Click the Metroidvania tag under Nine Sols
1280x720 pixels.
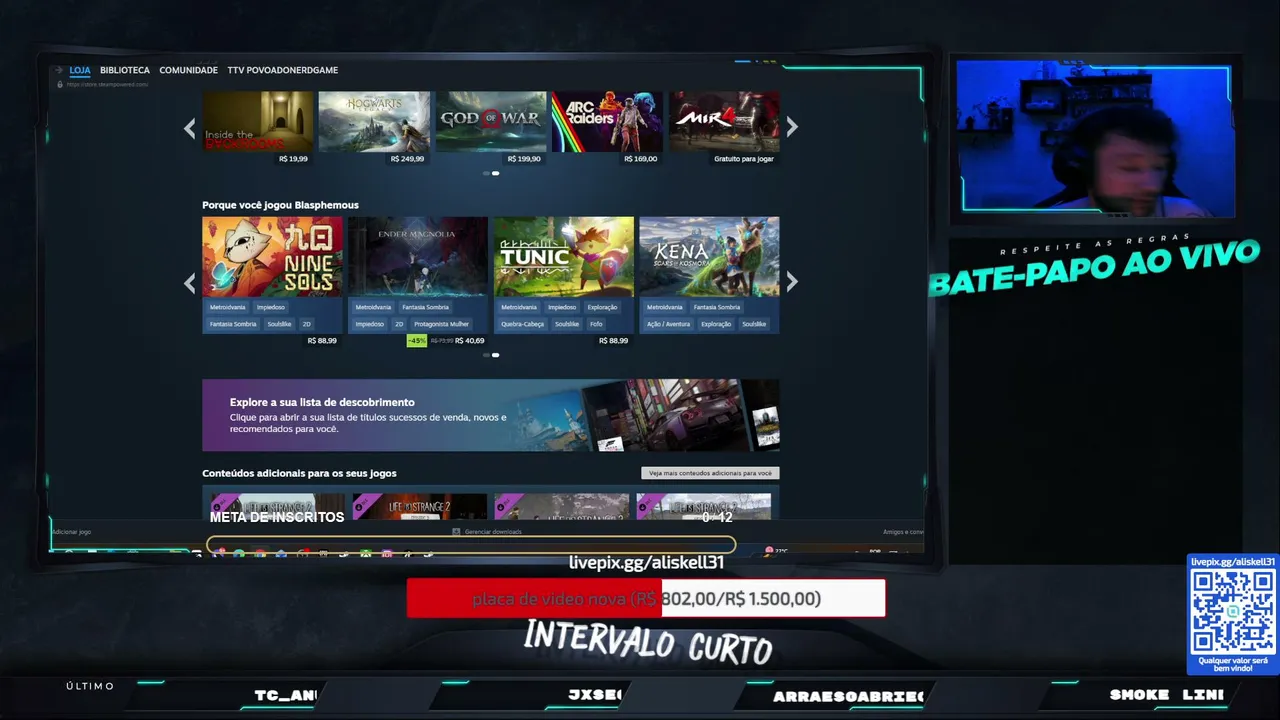tap(227, 307)
